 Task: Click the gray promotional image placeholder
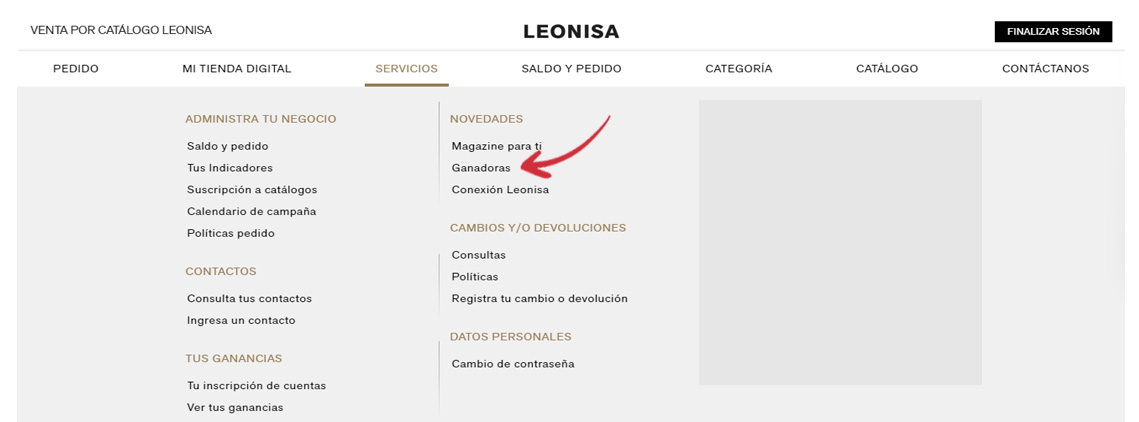click(x=840, y=242)
